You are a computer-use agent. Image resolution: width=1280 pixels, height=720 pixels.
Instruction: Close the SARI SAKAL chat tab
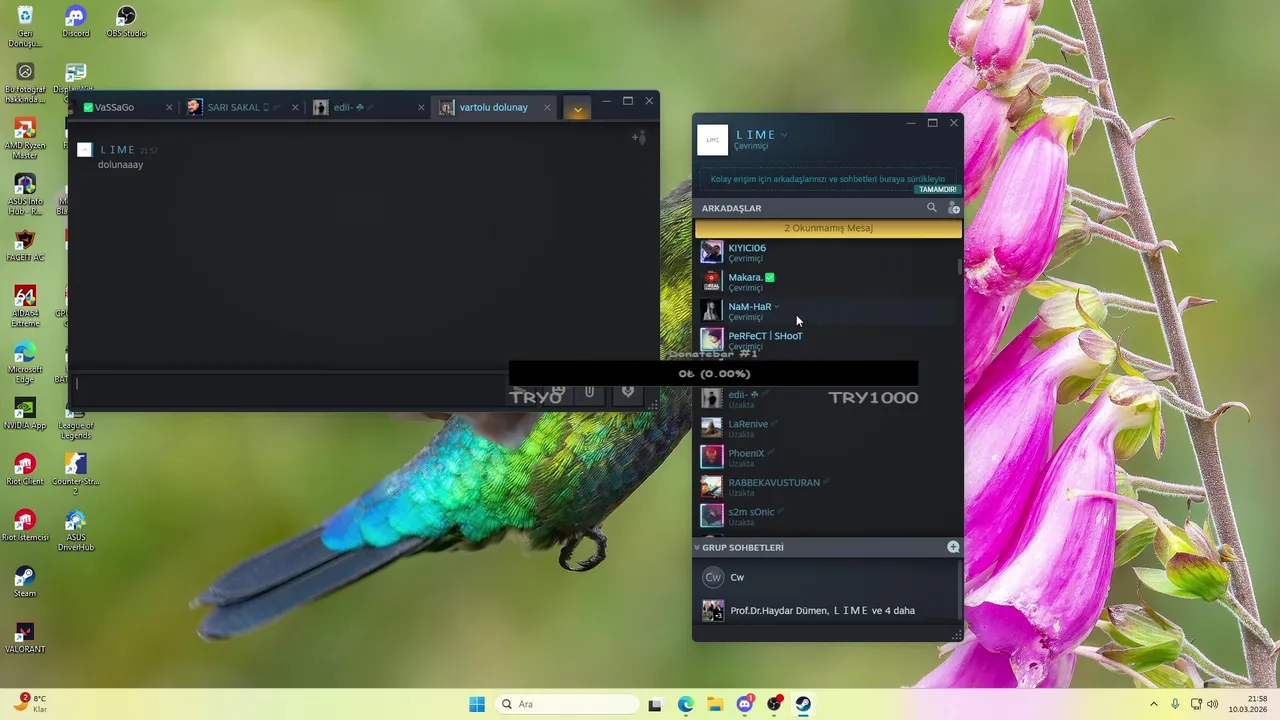(295, 107)
